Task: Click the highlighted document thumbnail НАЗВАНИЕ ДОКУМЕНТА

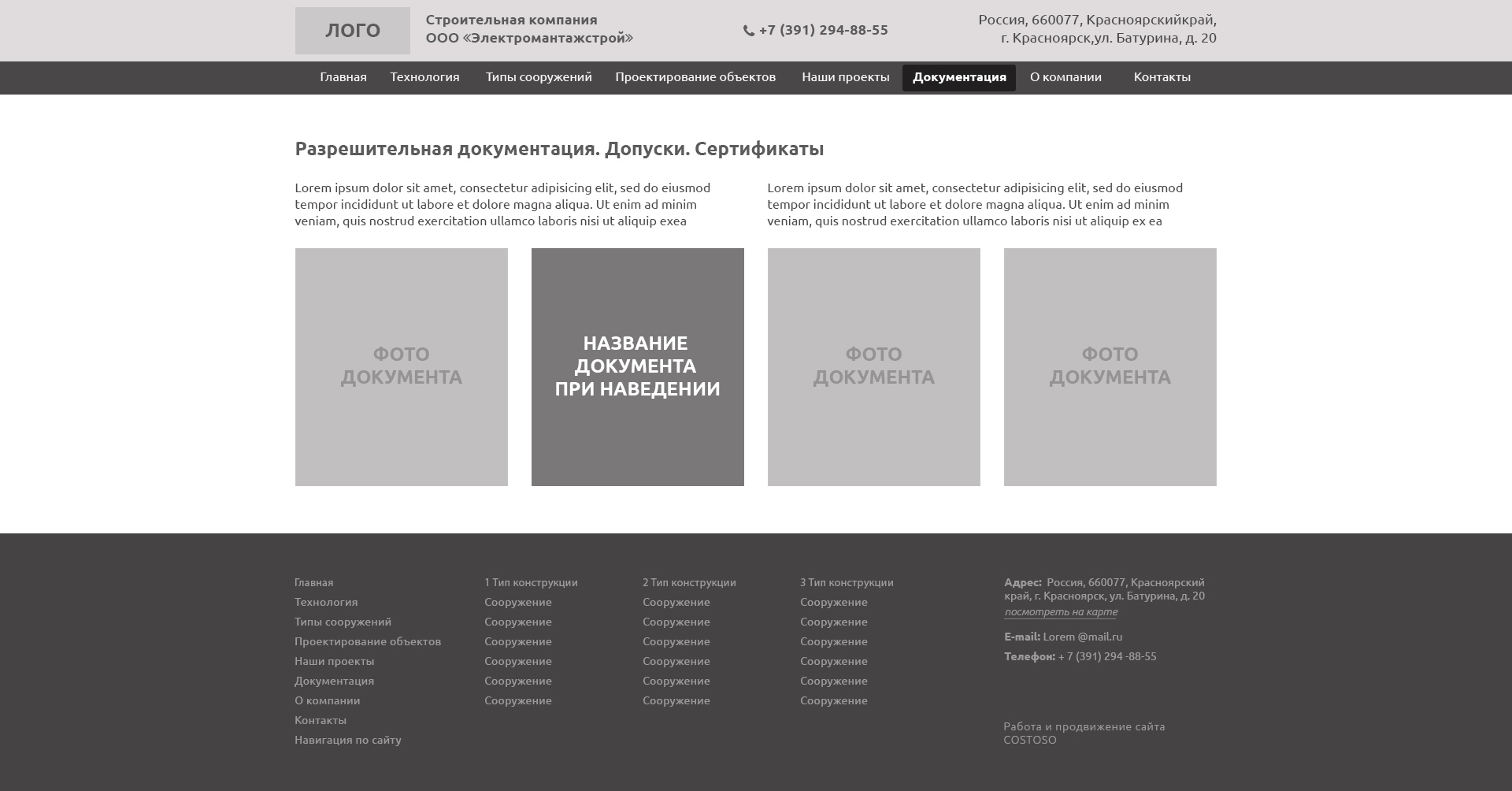Action: [638, 367]
